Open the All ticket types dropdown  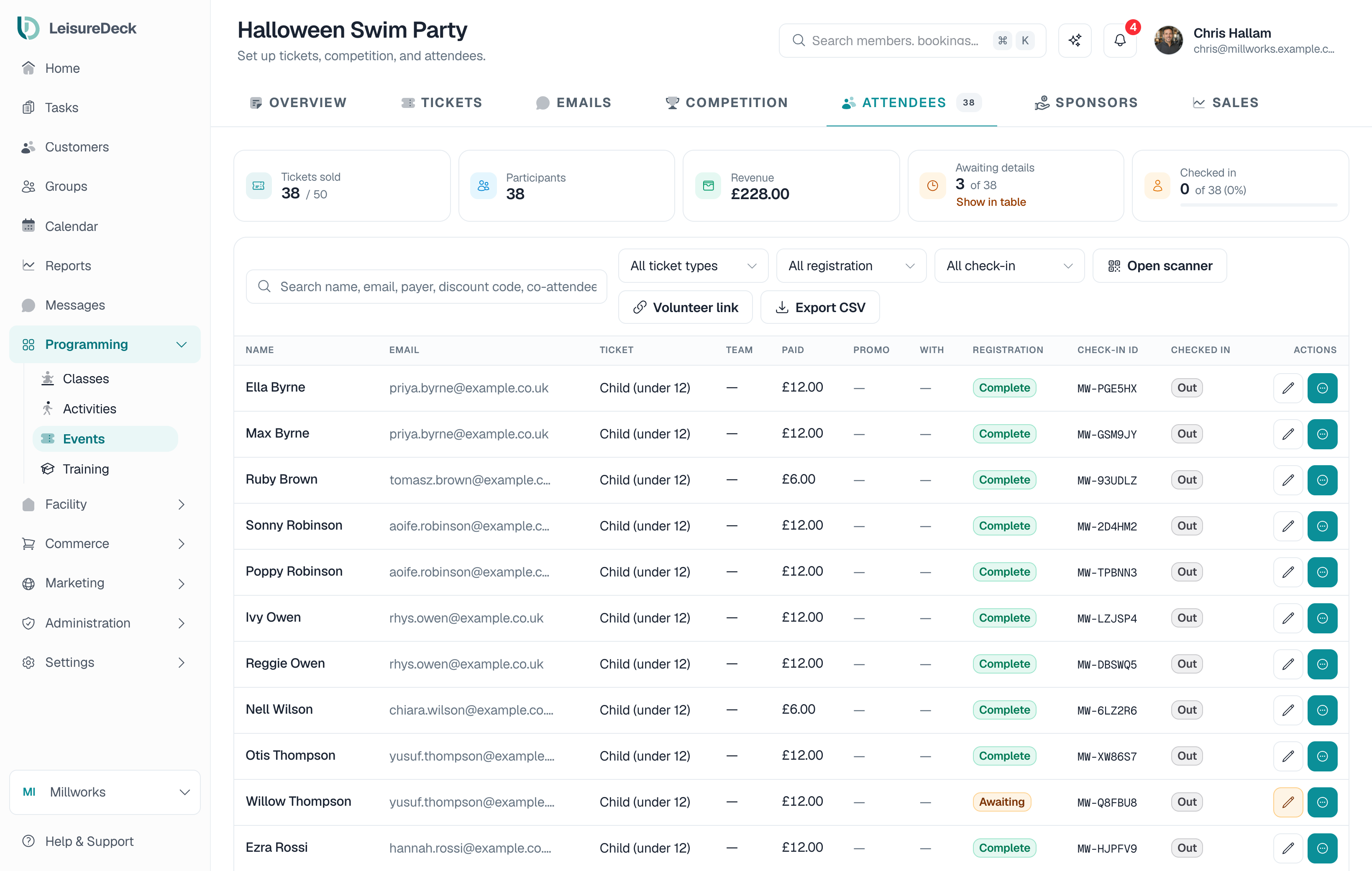pos(693,266)
